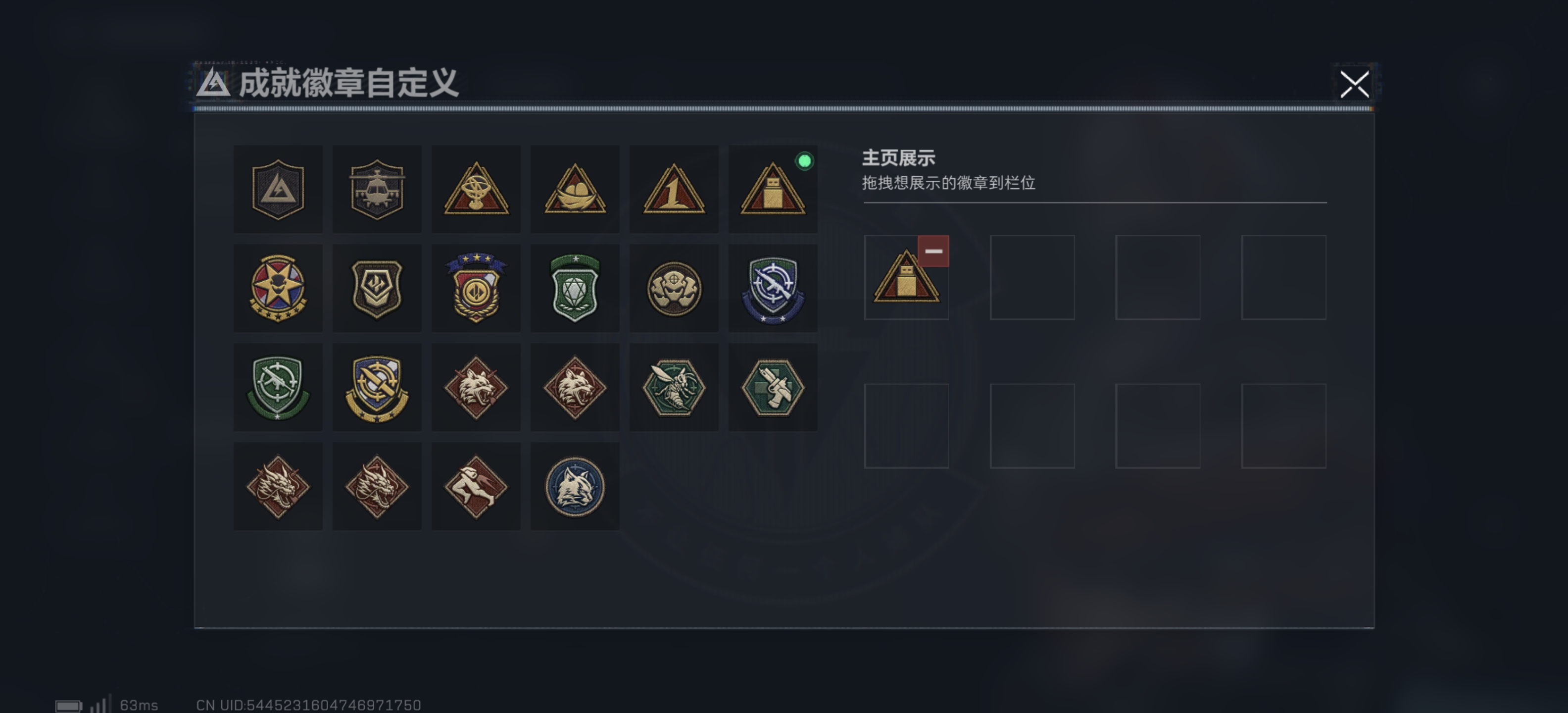Click the first dragon head diamond badge
1568x713 pixels.
[x=278, y=487]
